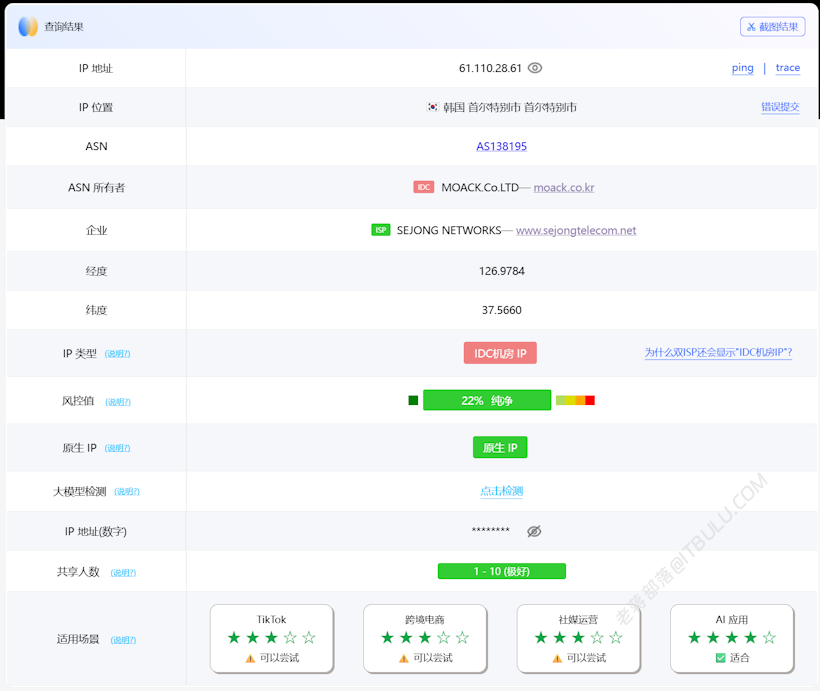Click the IP address 61.110.28.61 text
Screen dimensions: 820x691
(490, 69)
